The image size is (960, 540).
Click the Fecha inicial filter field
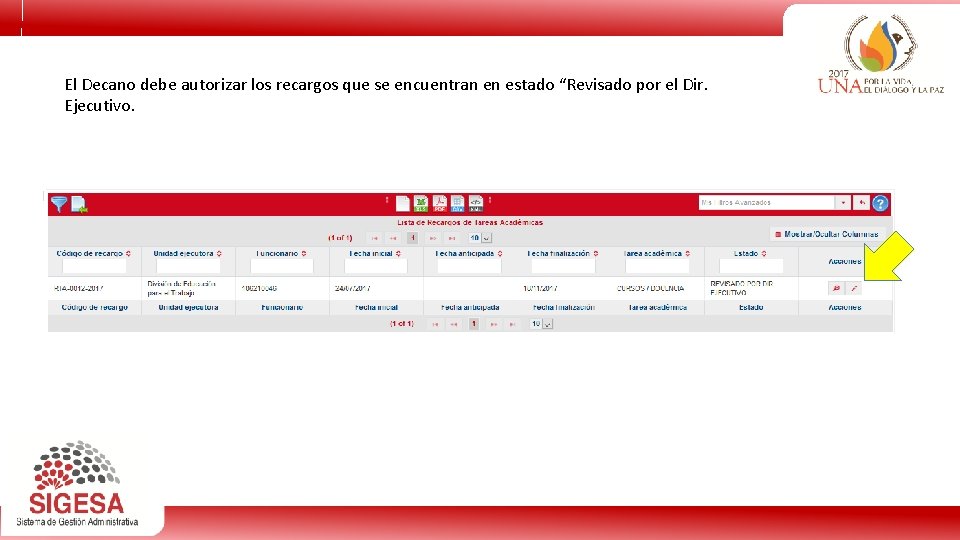tap(376, 266)
